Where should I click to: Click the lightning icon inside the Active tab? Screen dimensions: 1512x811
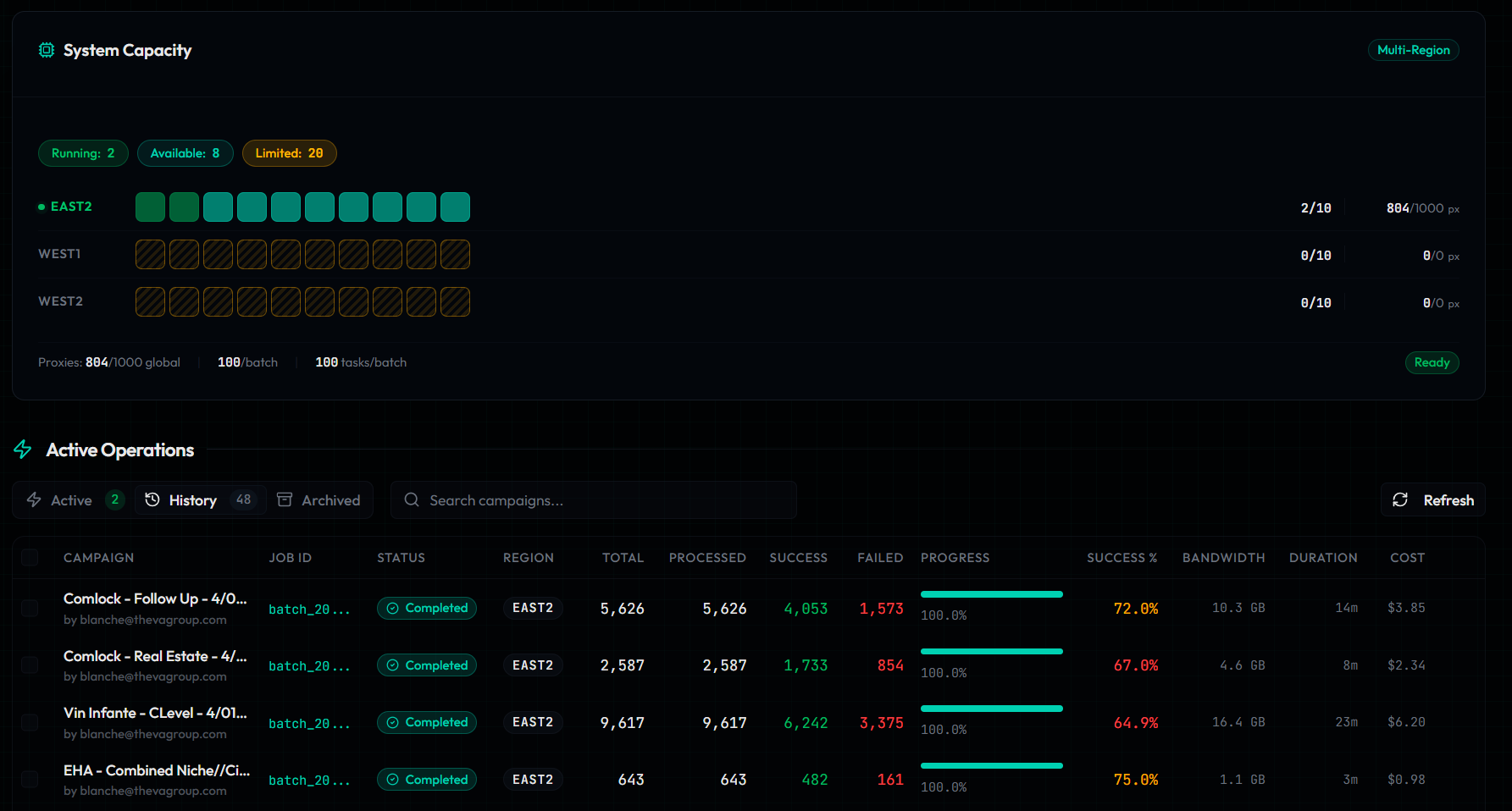(x=35, y=499)
